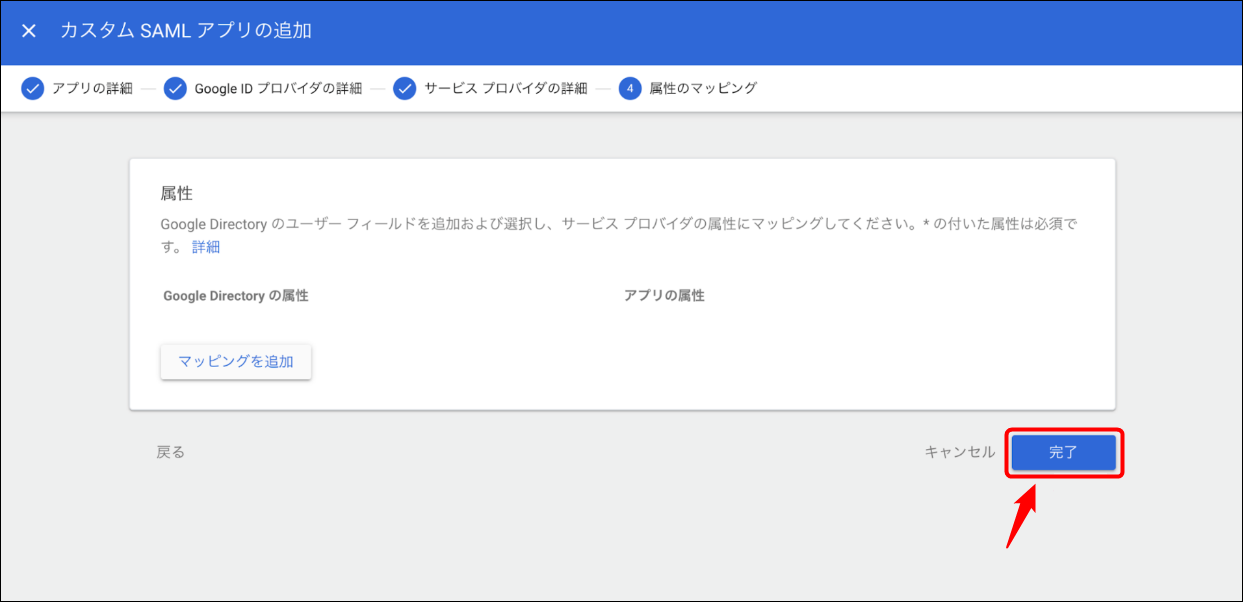The height and width of the screenshot is (602, 1243).
Task: Click 戻る to go back
Action: tap(170, 451)
